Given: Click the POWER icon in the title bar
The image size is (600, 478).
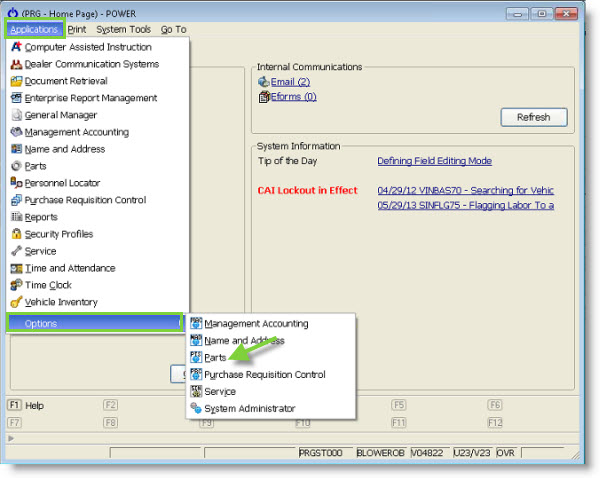Looking at the screenshot, I should pos(13,13).
